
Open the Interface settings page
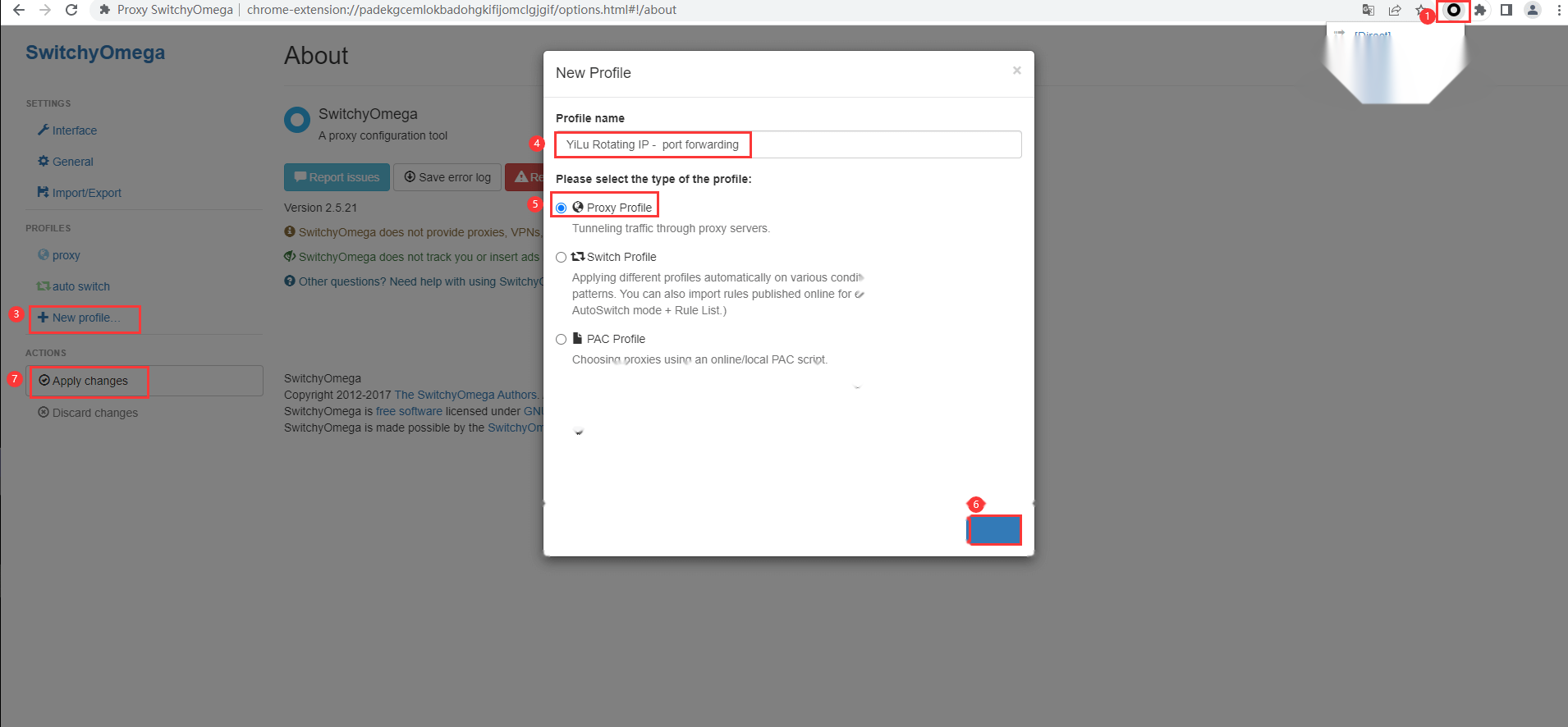point(67,130)
